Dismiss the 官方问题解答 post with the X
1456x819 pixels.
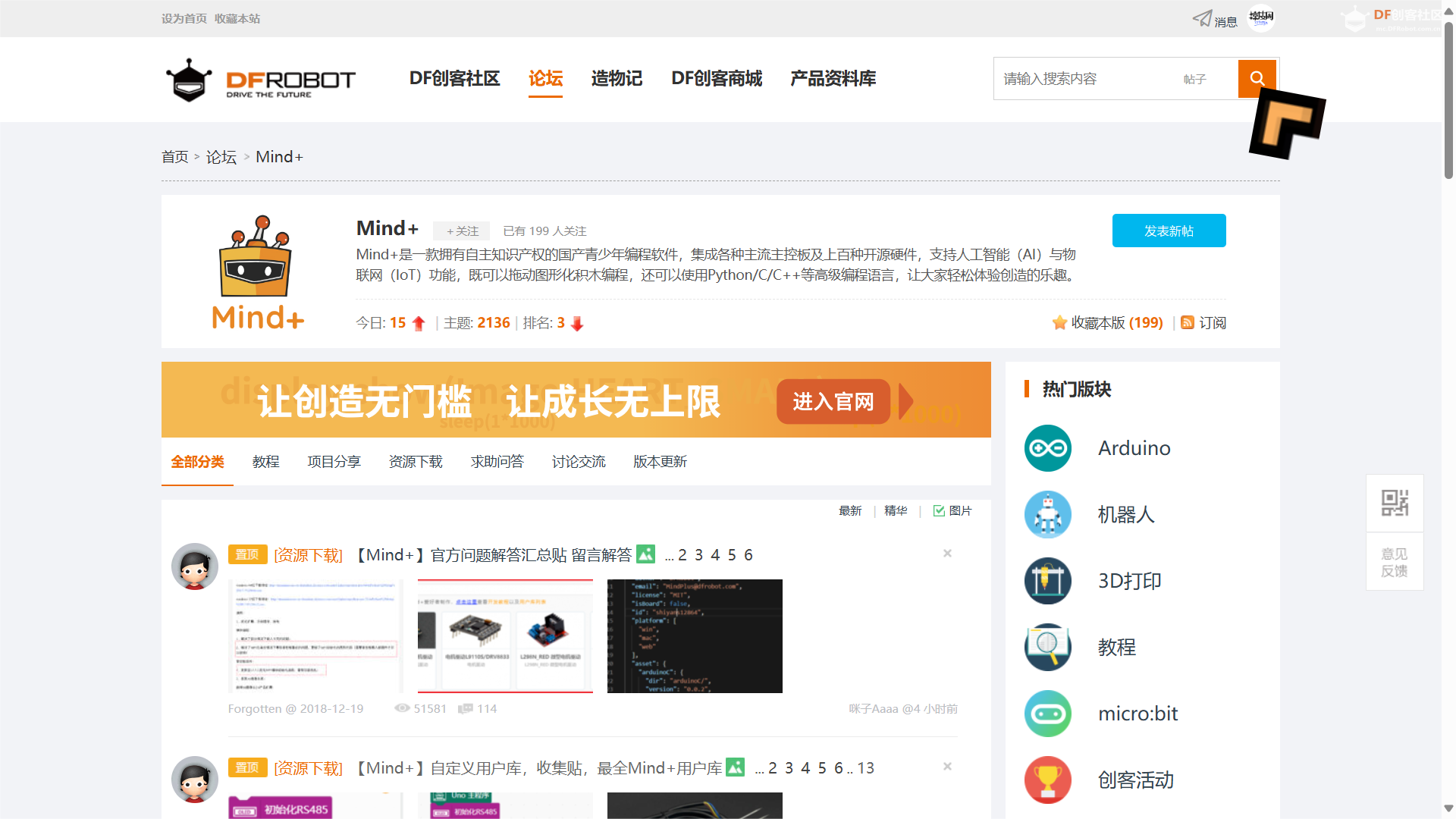tap(947, 554)
